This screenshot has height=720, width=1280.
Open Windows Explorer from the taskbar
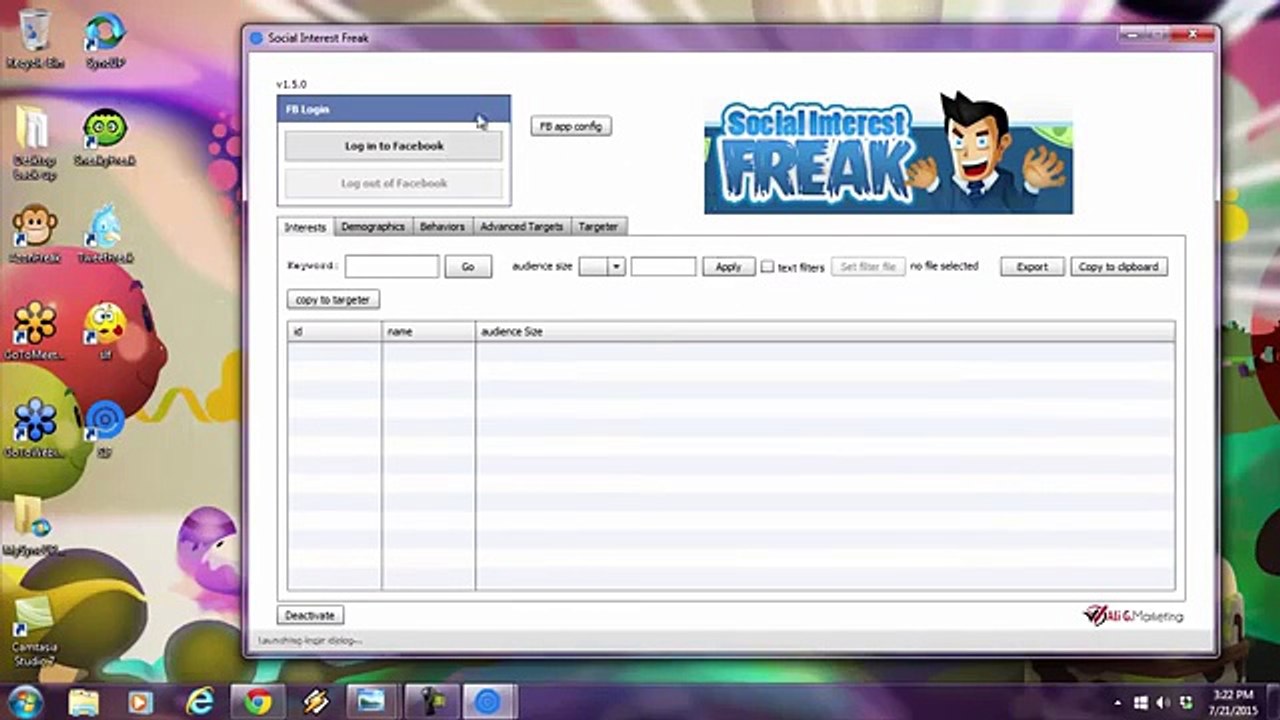coord(84,702)
